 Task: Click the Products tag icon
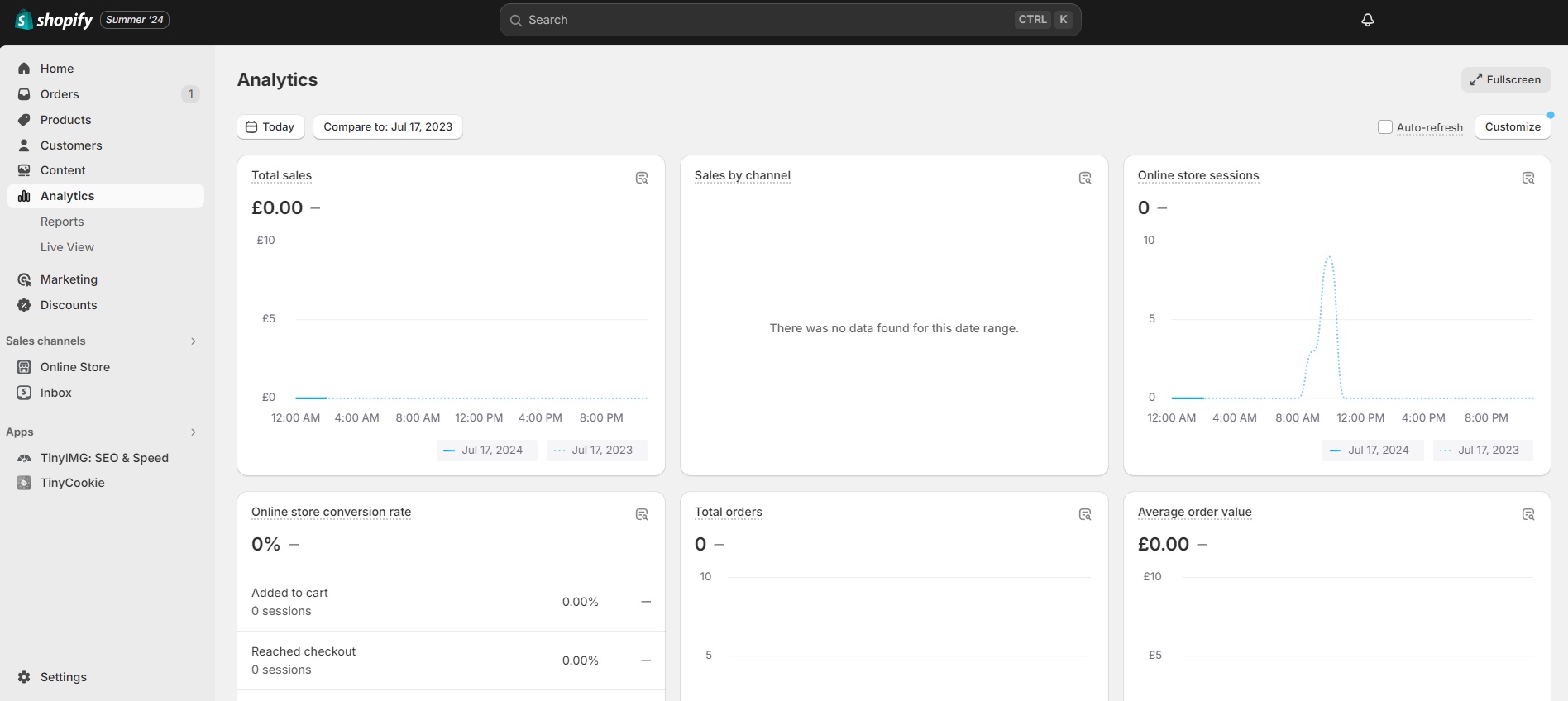click(x=24, y=120)
